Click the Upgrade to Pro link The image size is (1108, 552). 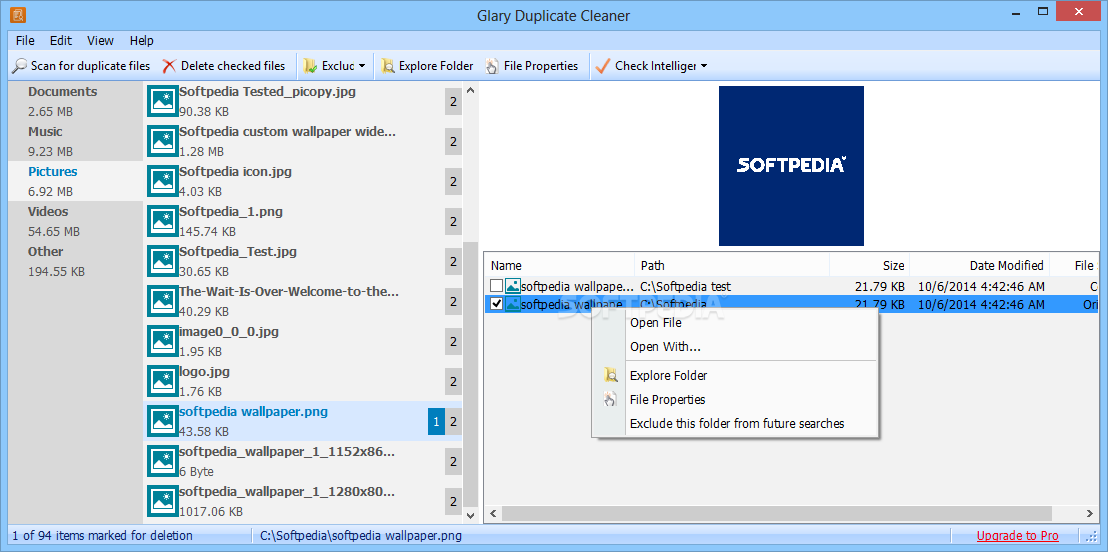point(1018,536)
